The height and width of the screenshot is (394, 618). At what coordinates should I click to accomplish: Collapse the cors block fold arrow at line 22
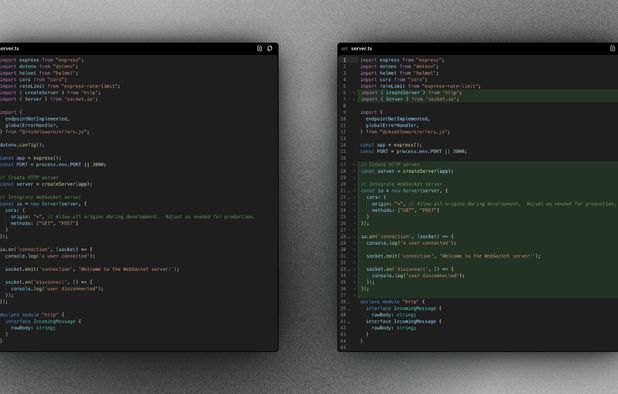pos(349,197)
